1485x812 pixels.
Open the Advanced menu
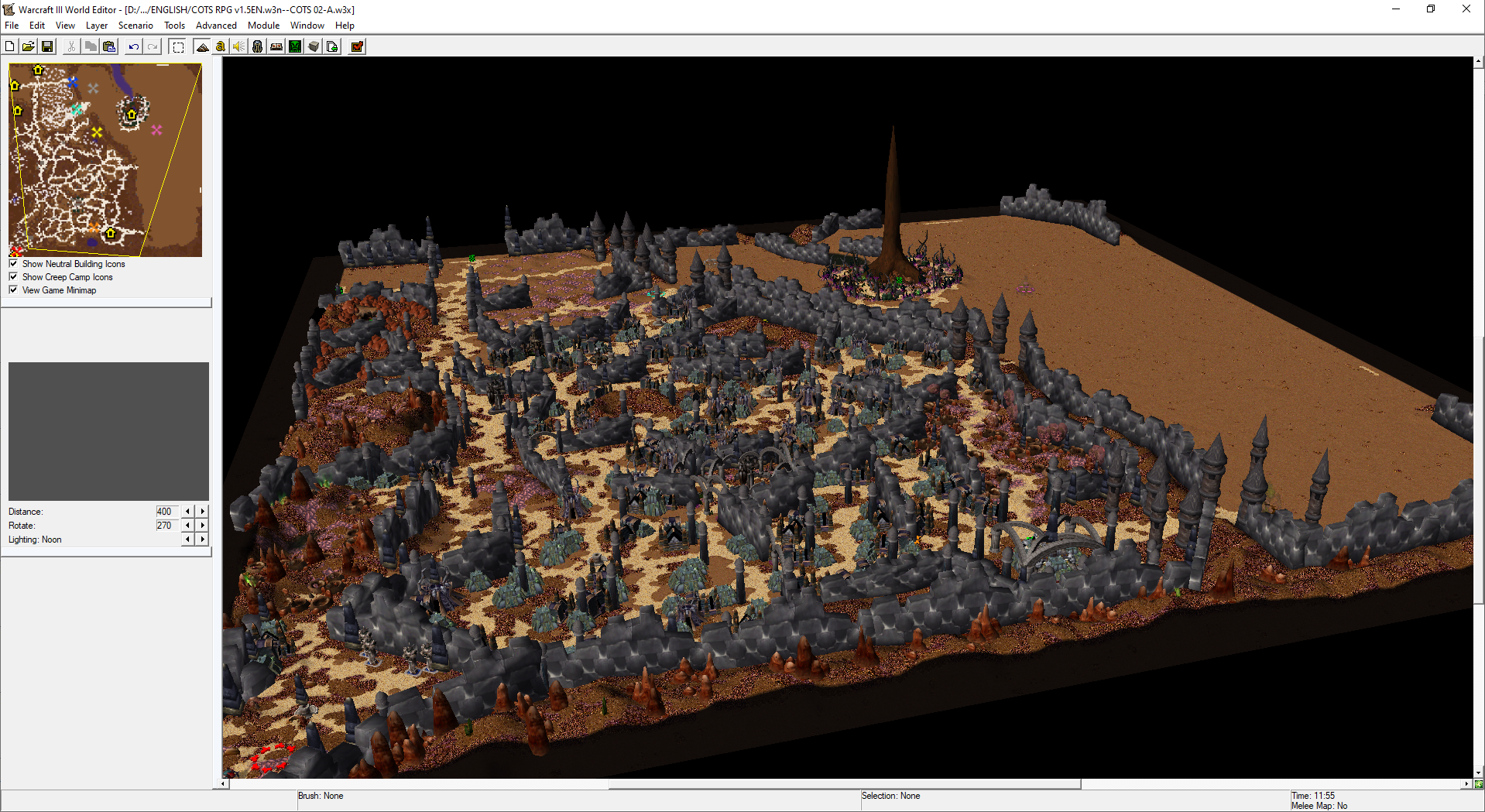coord(216,26)
